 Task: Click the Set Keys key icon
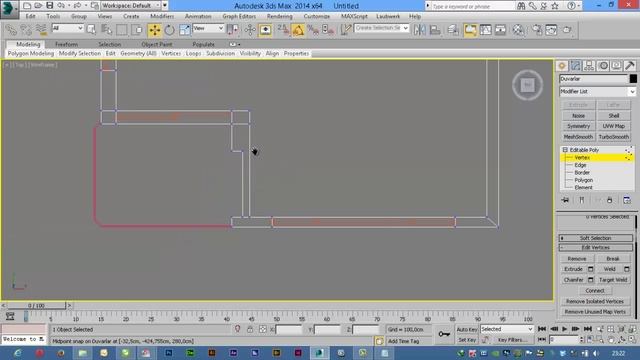(x=444, y=334)
